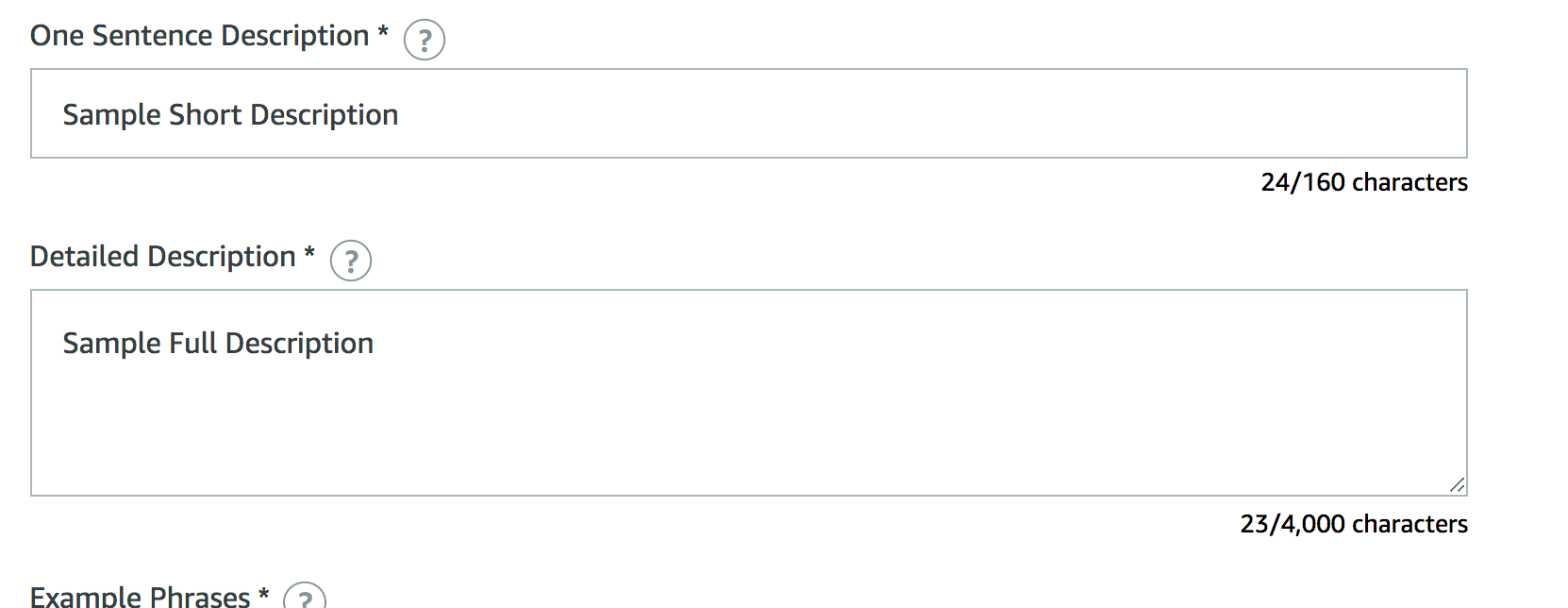Open help for Detailed Description

pos(351,261)
